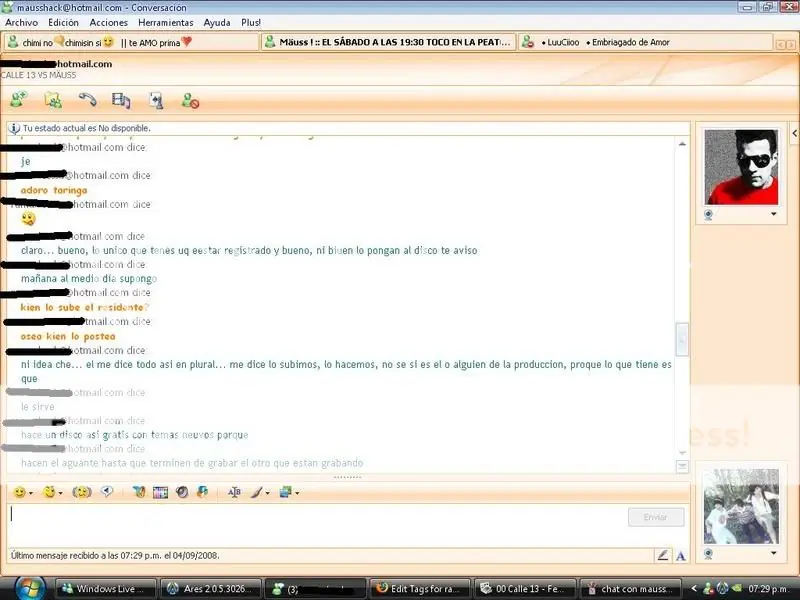Open the 'chat con mauss' taskbar button
Image resolution: width=800 pixels, height=600 pixels.
[631, 589]
